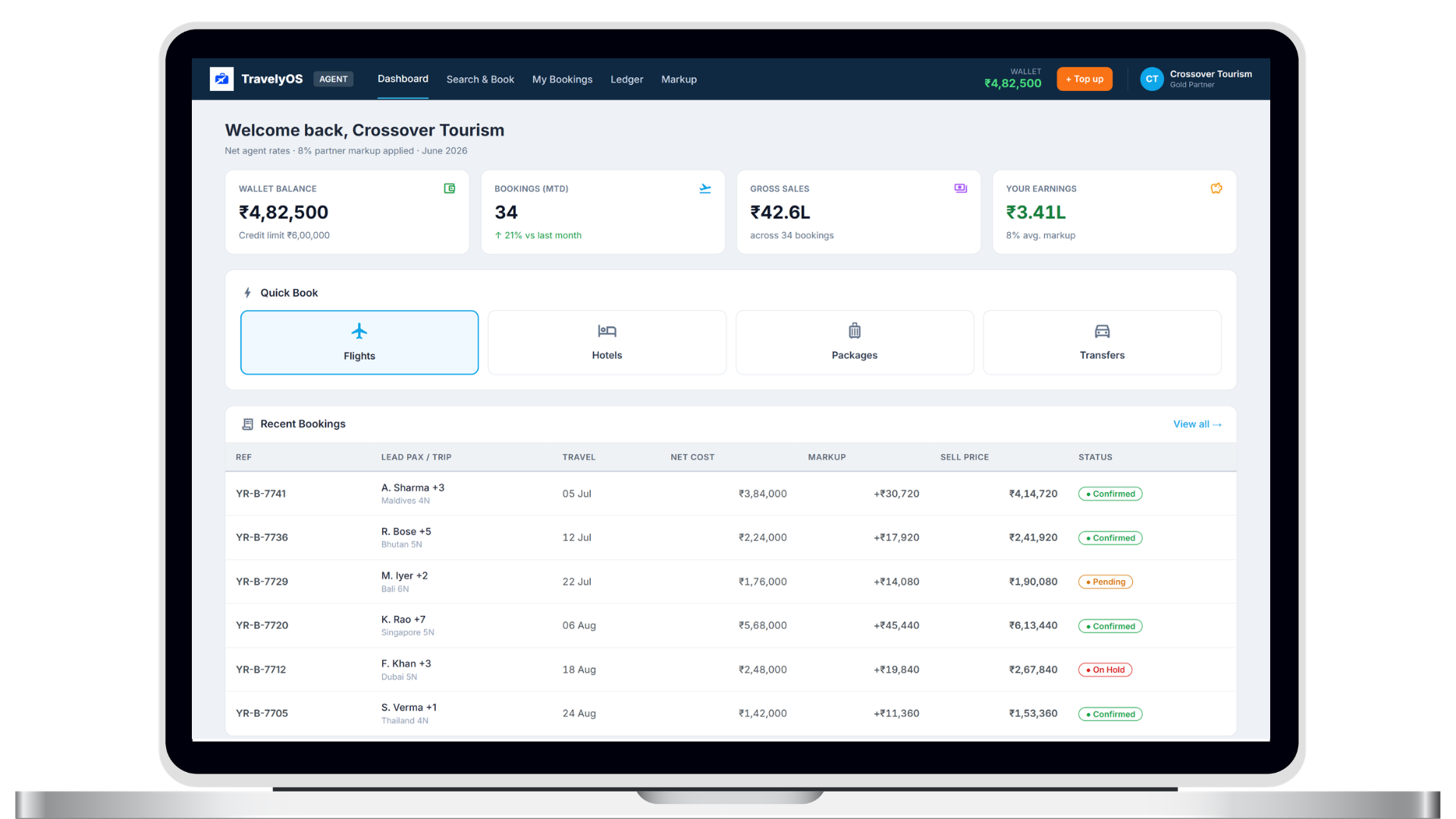Click the REF column header
Screen dimensions: 1456x819
coord(243,457)
